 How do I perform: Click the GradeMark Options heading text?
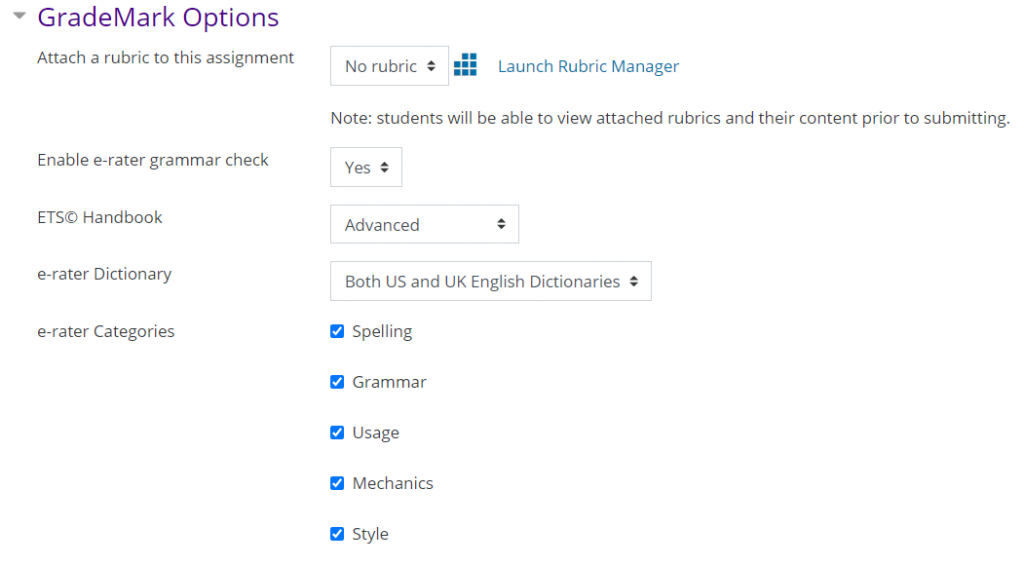[158, 18]
